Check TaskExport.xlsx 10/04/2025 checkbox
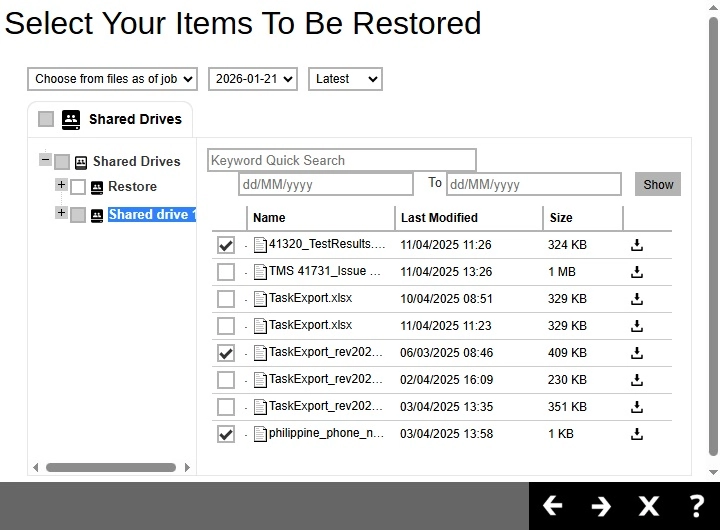 [226, 299]
